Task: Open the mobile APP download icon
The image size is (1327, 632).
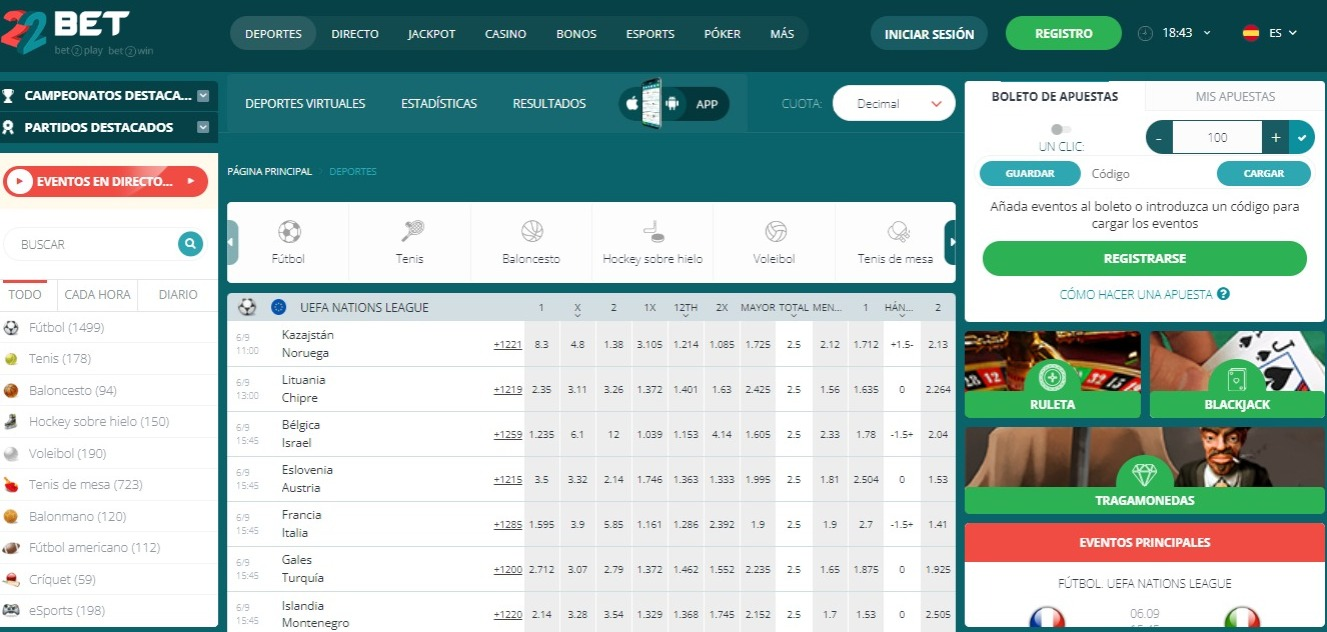Action: (x=672, y=103)
